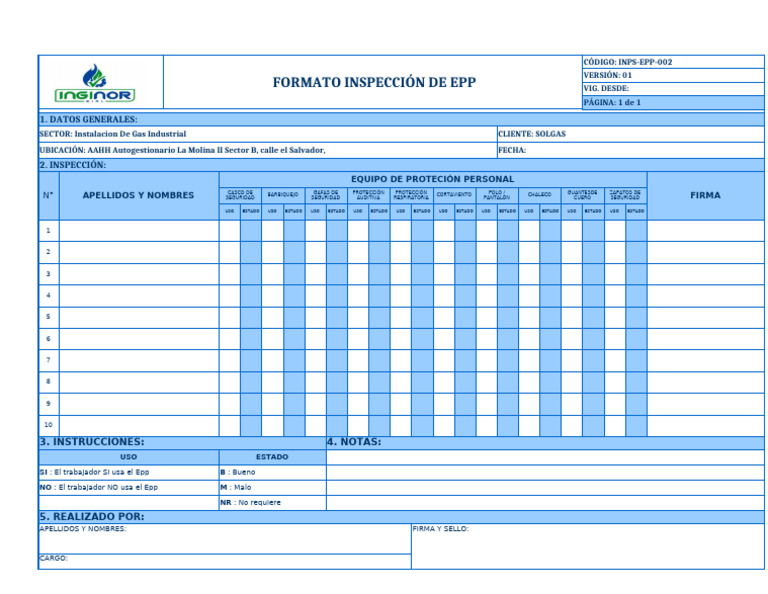The width and height of the screenshot is (768, 594).
Task: Click the ESTADO subheader under Zapatos de Seguridad
Action: coord(636,212)
